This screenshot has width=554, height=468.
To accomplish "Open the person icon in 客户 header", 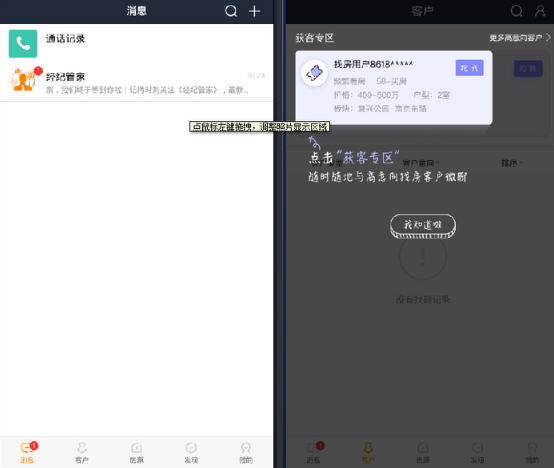I will click(540, 11).
